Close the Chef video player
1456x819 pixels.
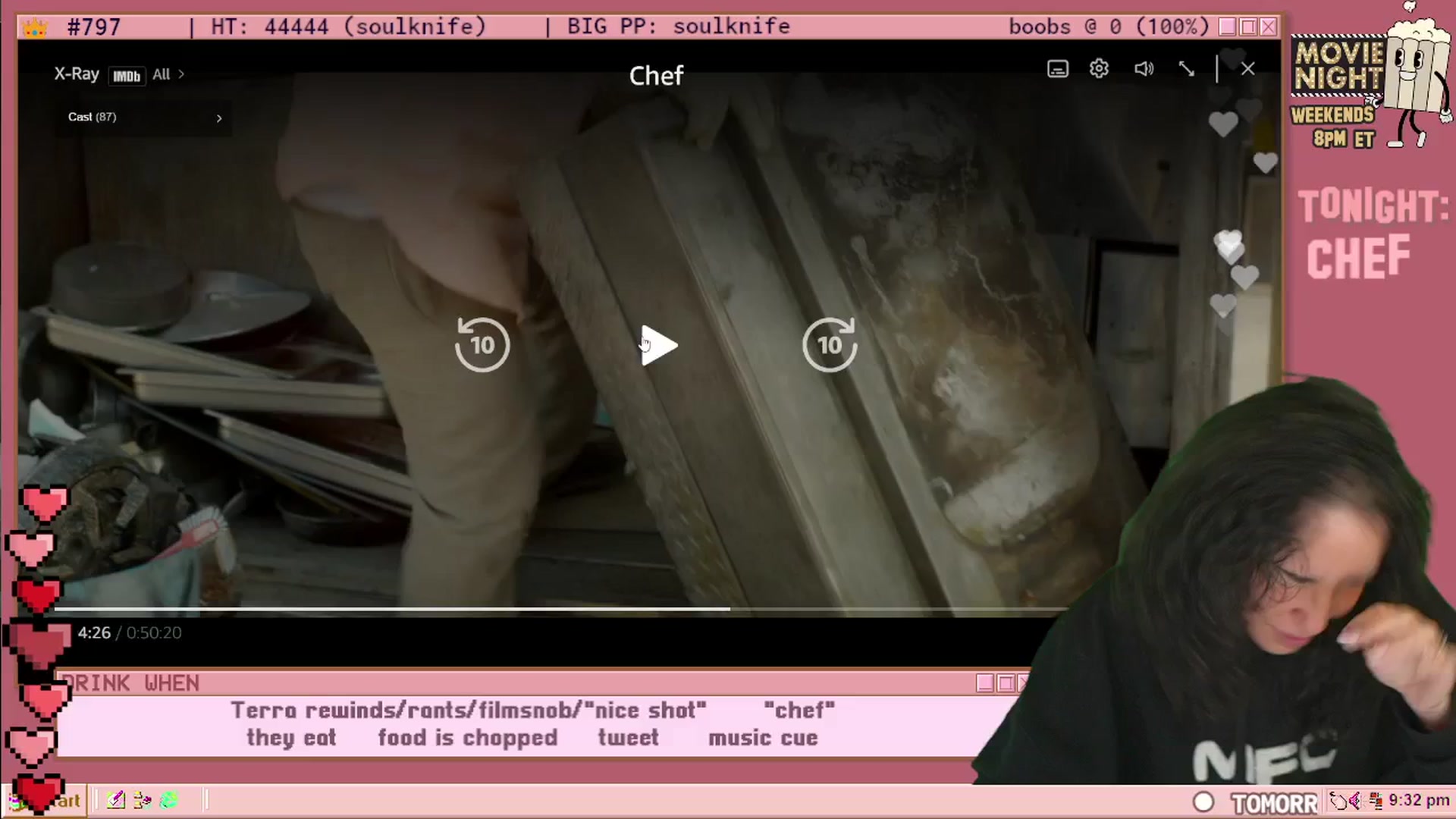[x=1247, y=69]
